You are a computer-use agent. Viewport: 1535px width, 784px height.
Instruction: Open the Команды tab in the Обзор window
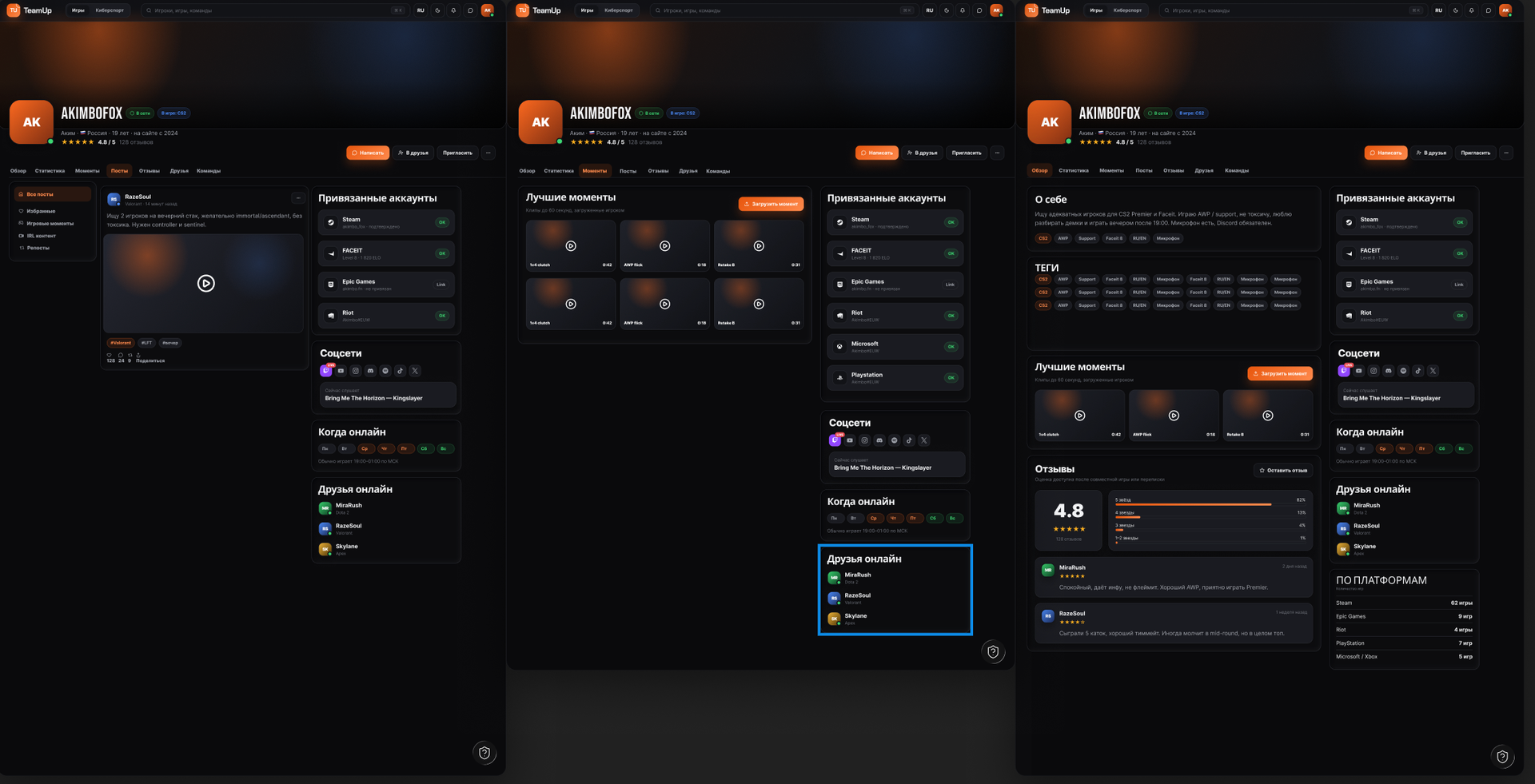(x=1236, y=171)
